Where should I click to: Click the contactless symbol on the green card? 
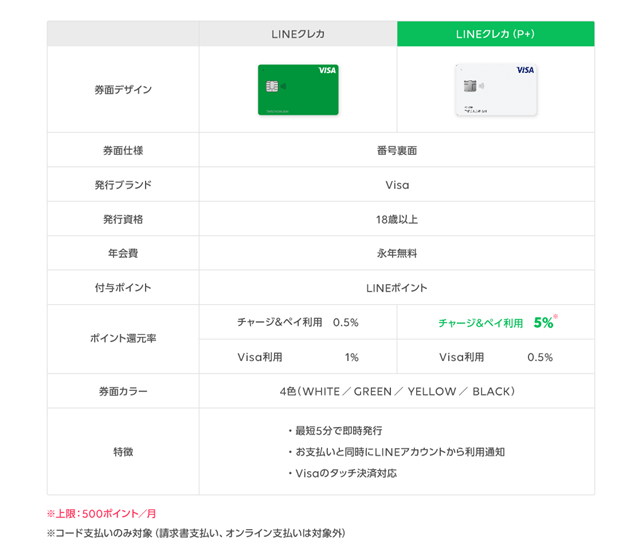283,85
